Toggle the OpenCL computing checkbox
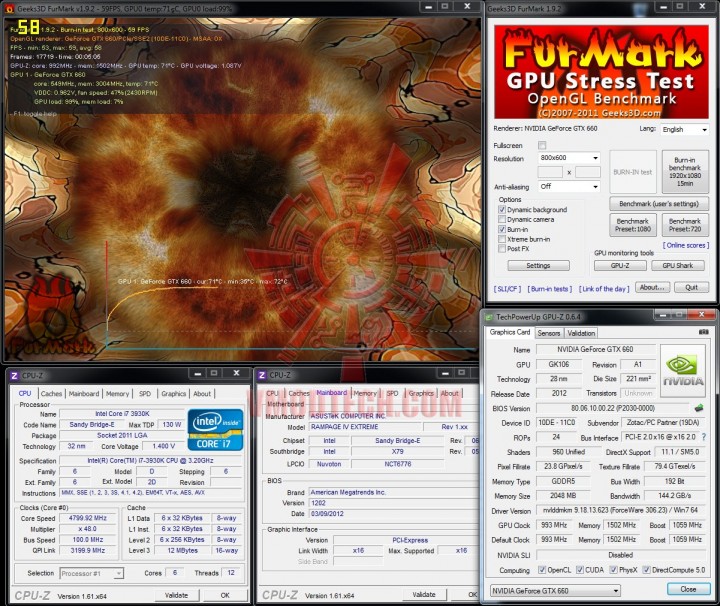720x606 pixels. (542, 570)
